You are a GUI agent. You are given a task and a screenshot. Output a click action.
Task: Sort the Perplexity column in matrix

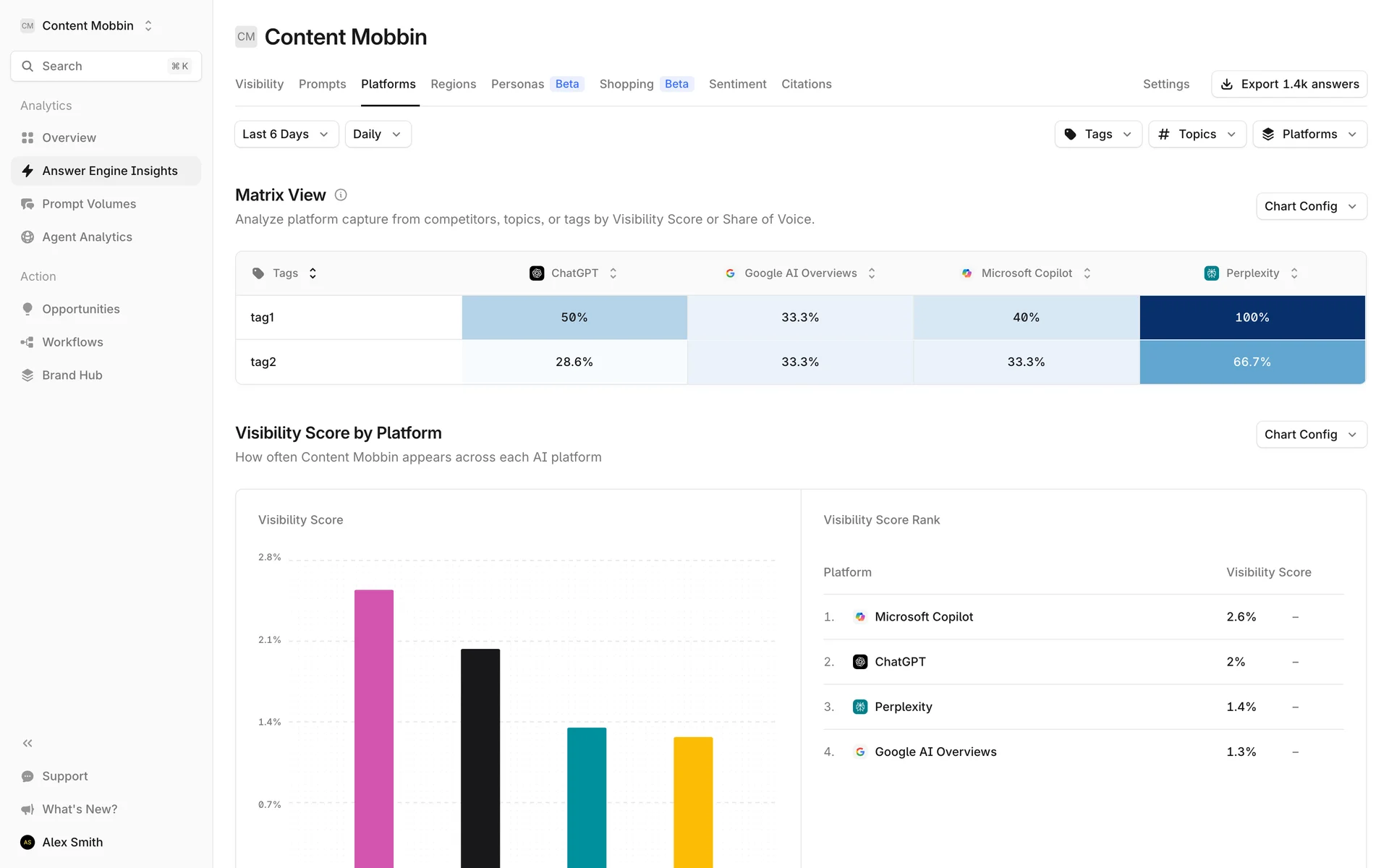(1294, 273)
